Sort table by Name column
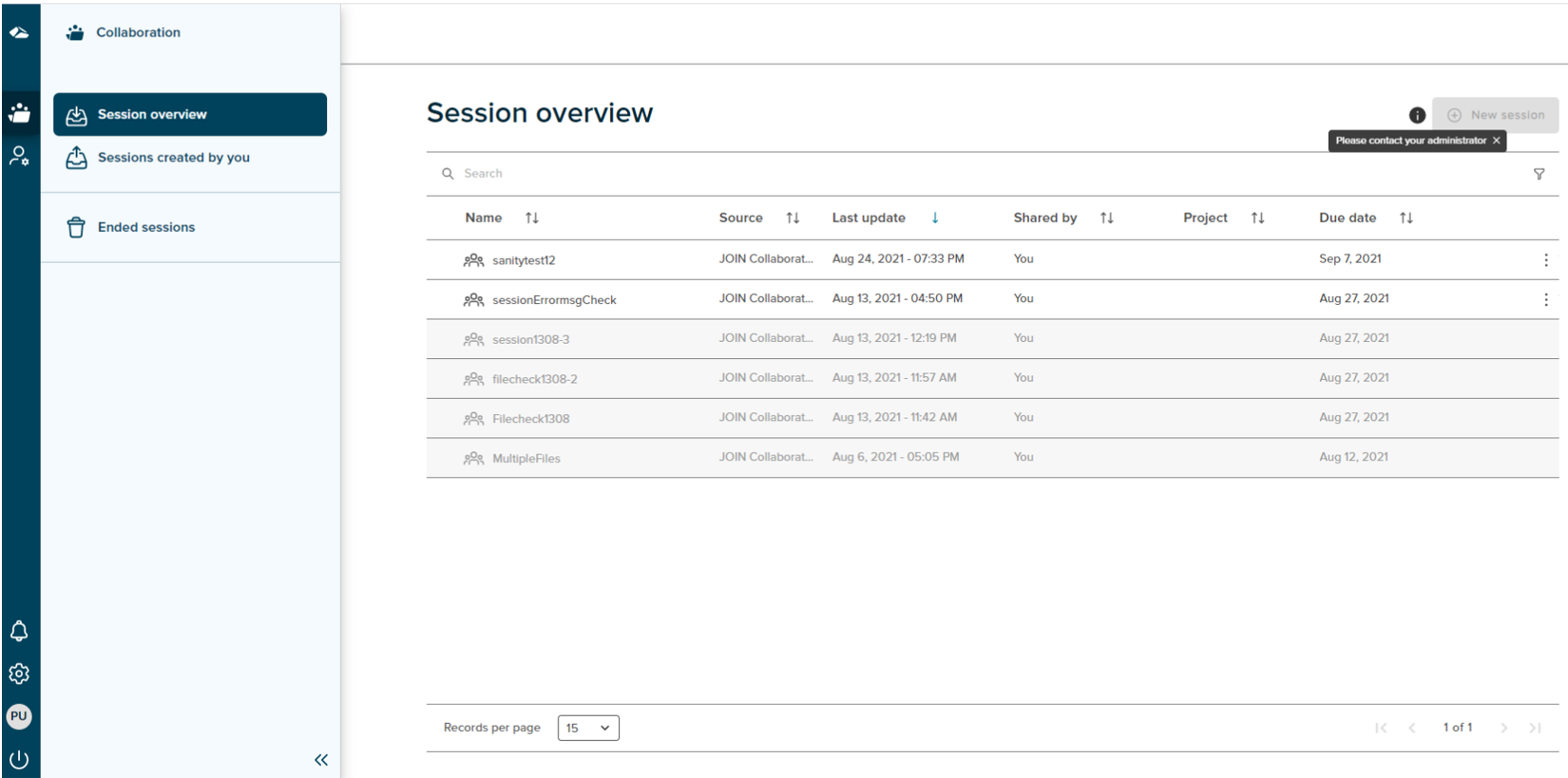Viewport: 1568px width, 778px height. [531, 218]
